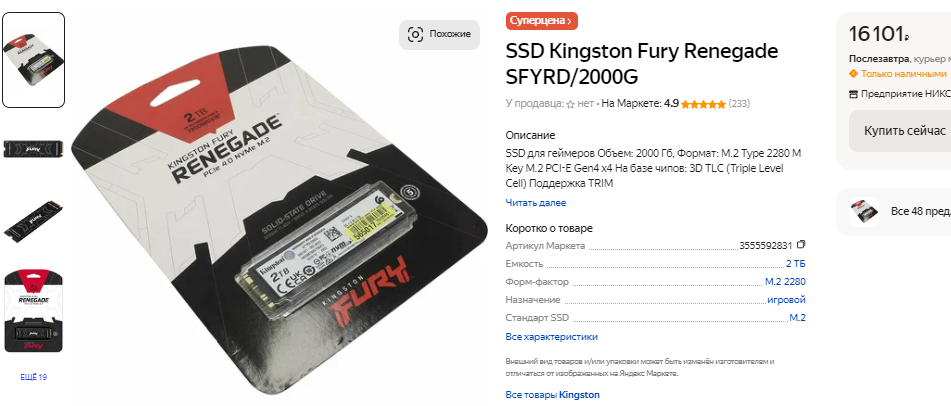Open all 48 offers card
The image size is (951, 406).
pos(893,212)
